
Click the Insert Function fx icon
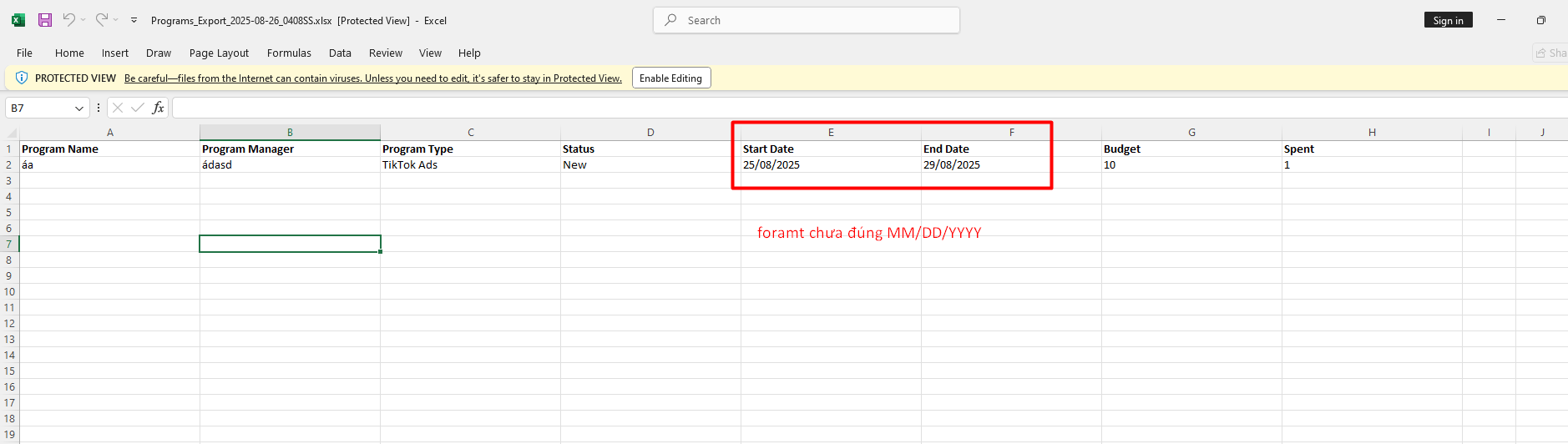pos(158,108)
